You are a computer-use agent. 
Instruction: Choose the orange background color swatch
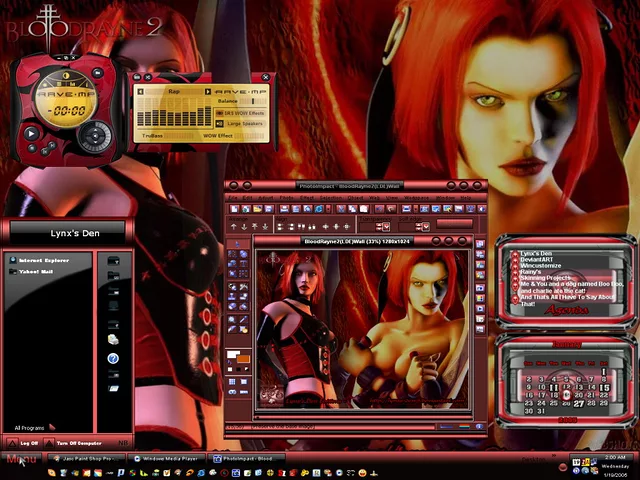point(244,359)
